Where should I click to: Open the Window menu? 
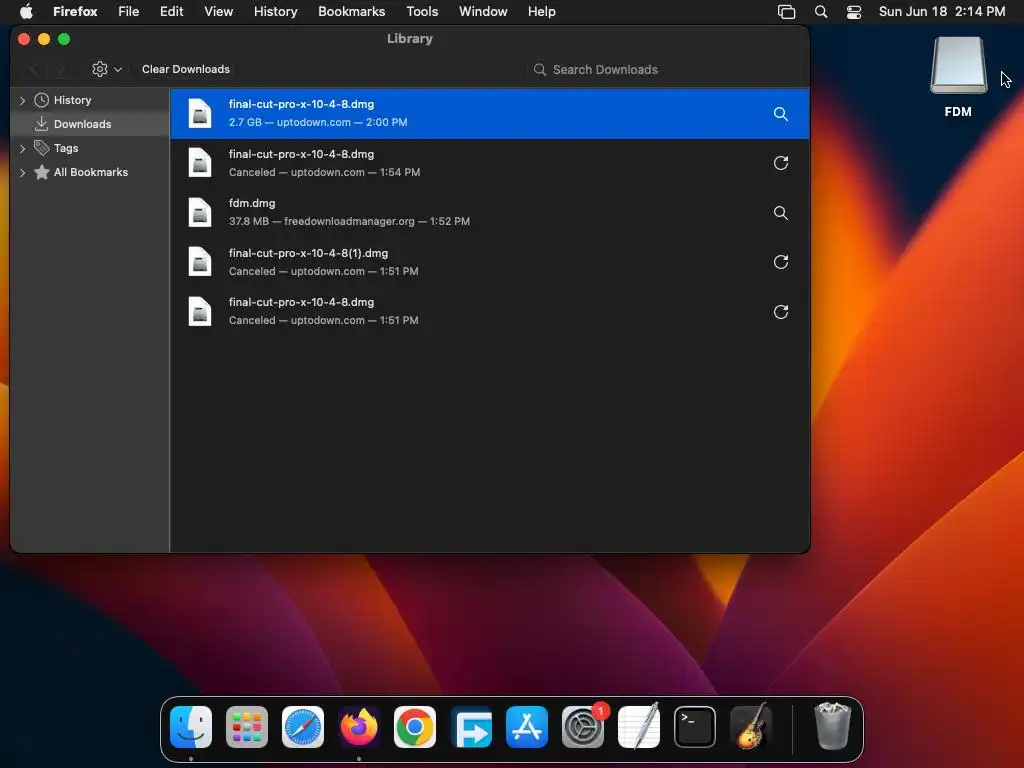tap(483, 12)
